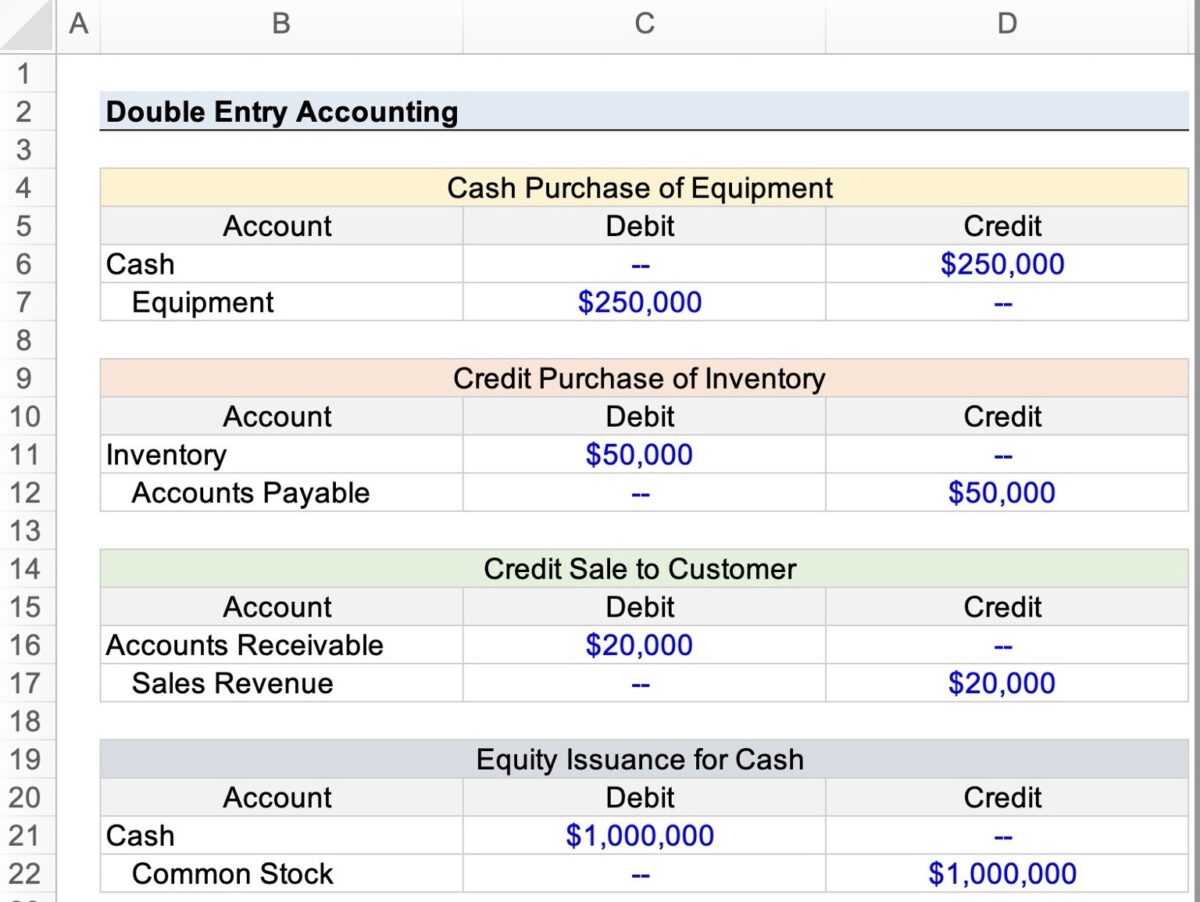The width and height of the screenshot is (1200, 902).
Task: Select the dash debit cell for Cash row 6
Action: tap(644, 264)
